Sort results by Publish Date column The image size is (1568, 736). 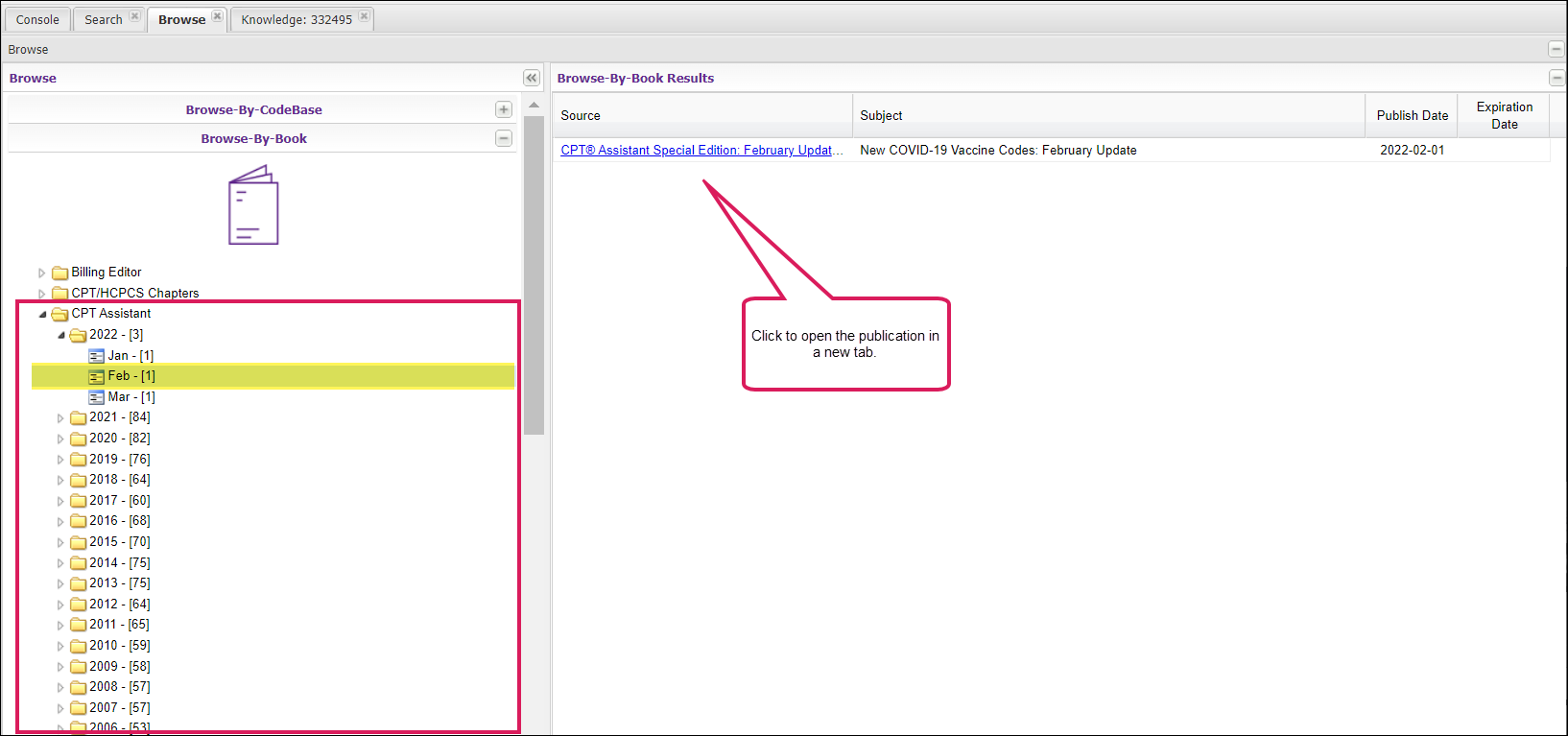(x=1412, y=115)
